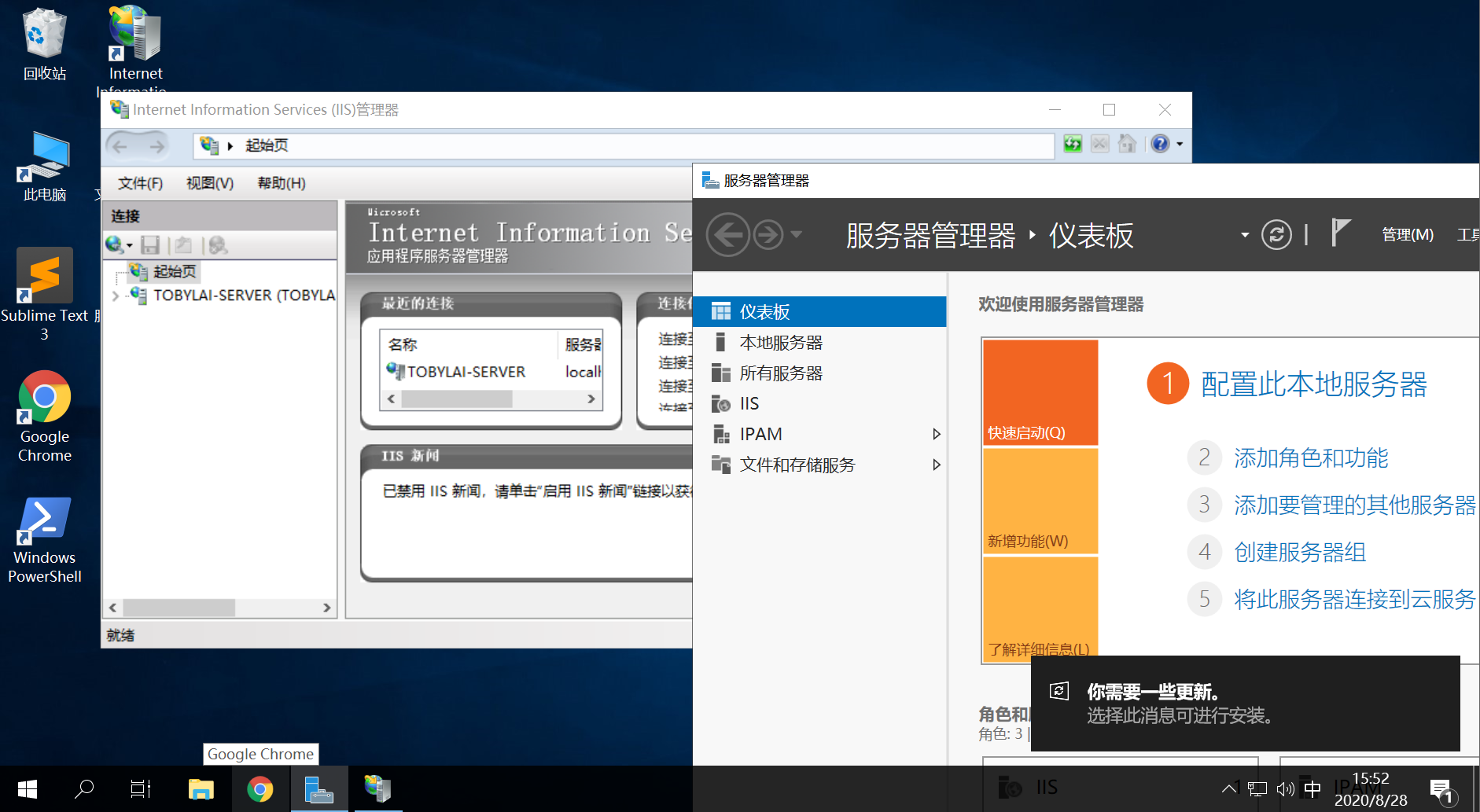Image resolution: width=1480 pixels, height=812 pixels.
Task: Click the stop icon in IIS Manager toolbar
Action: pyautogui.click(x=1100, y=144)
